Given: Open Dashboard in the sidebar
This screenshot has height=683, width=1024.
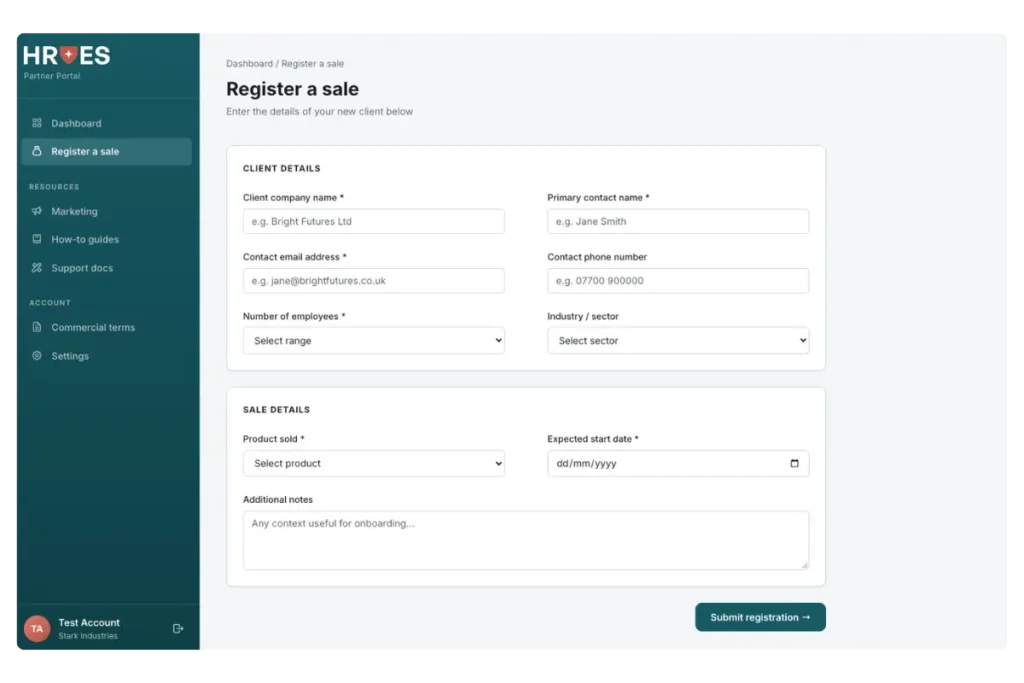Looking at the screenshot, I should [x=106, y=123].
